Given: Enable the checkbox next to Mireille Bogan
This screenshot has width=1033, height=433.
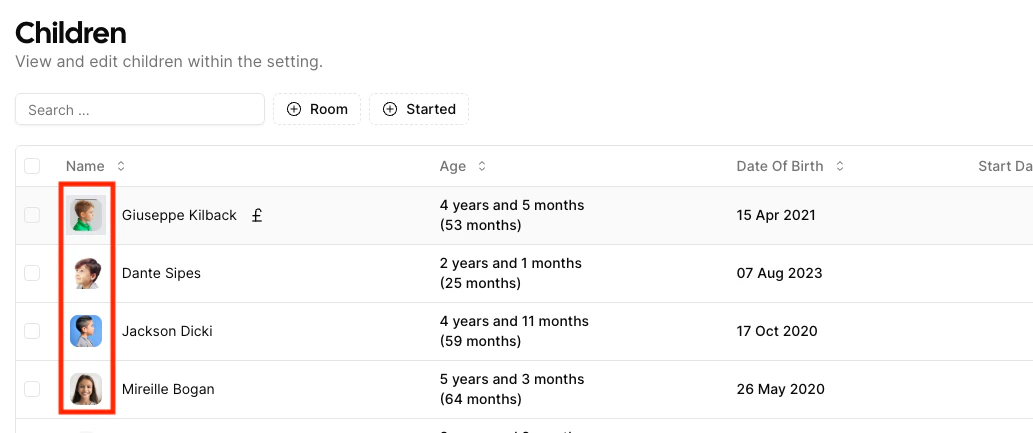Looking at the screenshot, I should click(32, 389).
